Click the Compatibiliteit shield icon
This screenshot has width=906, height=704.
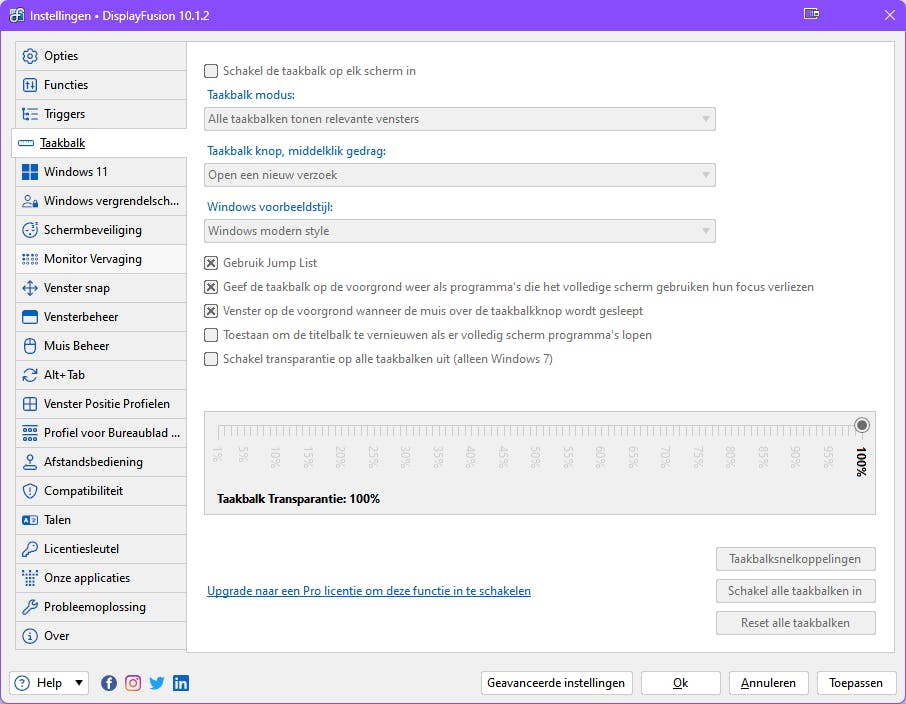point(29,491)
